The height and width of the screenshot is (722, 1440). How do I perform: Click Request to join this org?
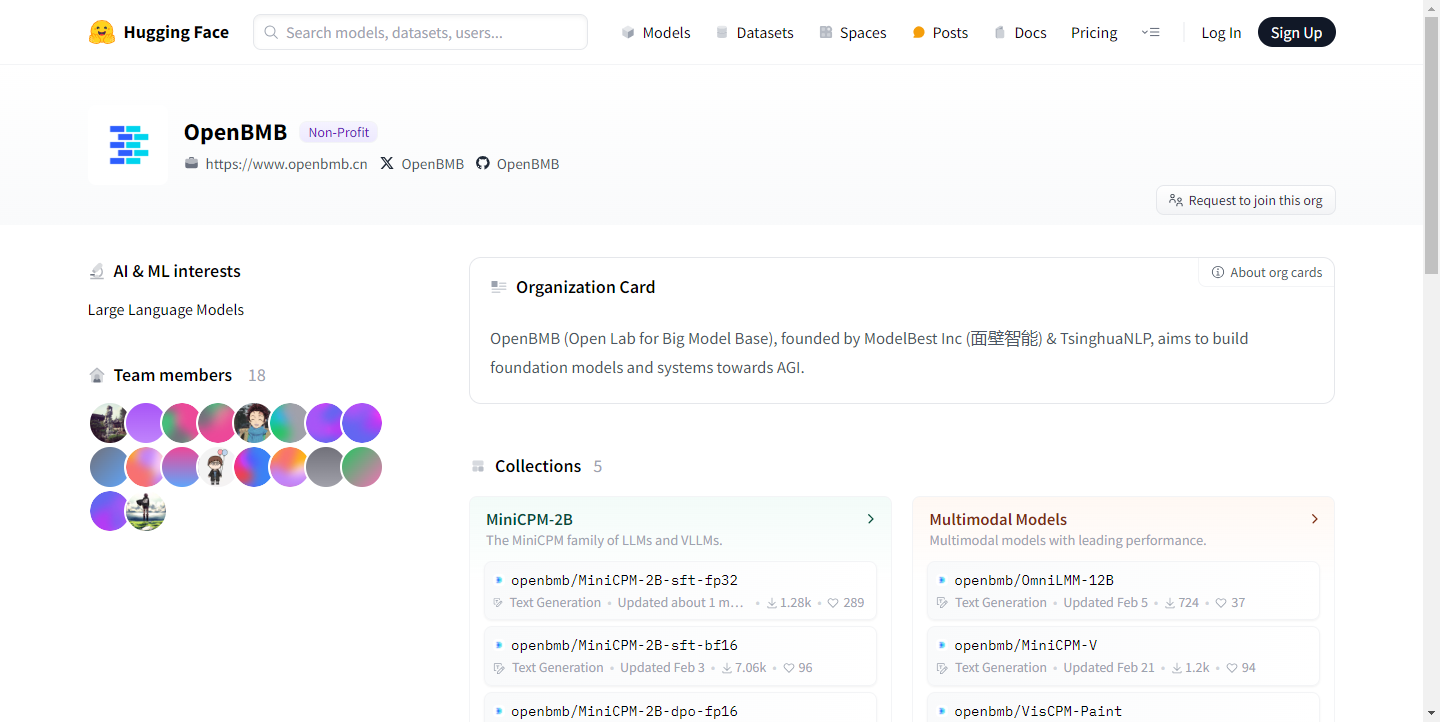tap(1246, 200)
